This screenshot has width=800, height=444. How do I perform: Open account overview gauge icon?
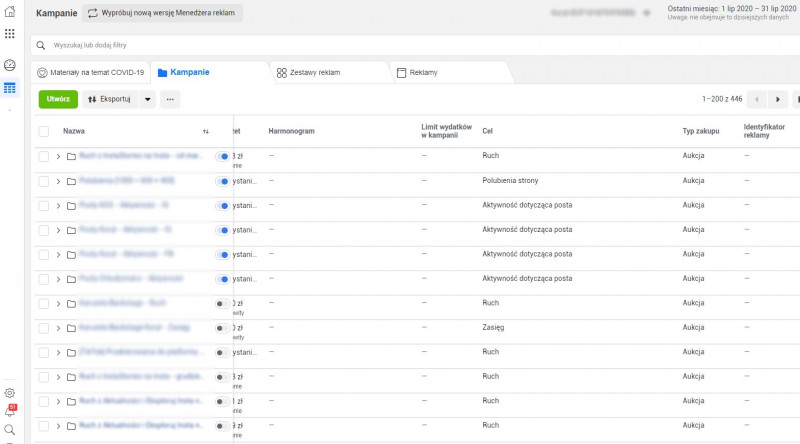pos(10,65)
